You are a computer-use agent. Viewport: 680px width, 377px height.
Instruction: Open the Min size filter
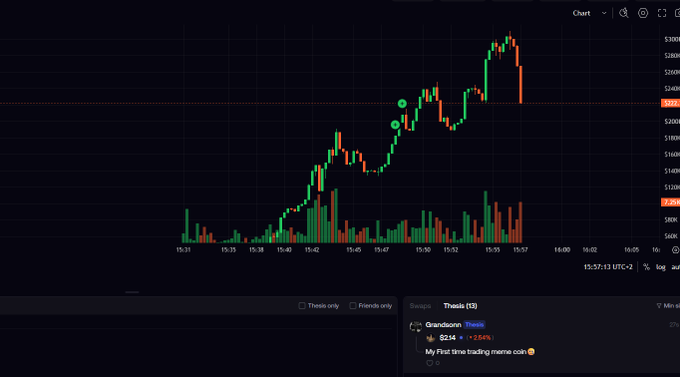click(668, 306)
